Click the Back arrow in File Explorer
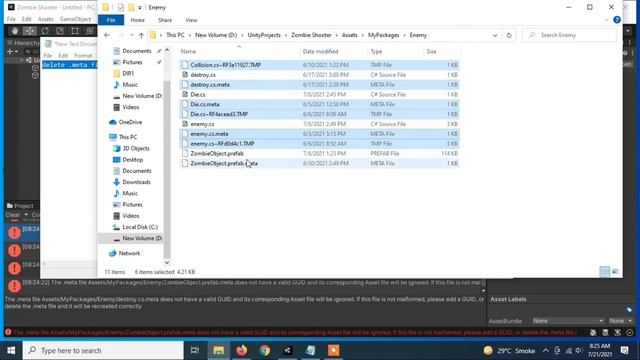This screenshot has height=360, width=640. [107, 36]
